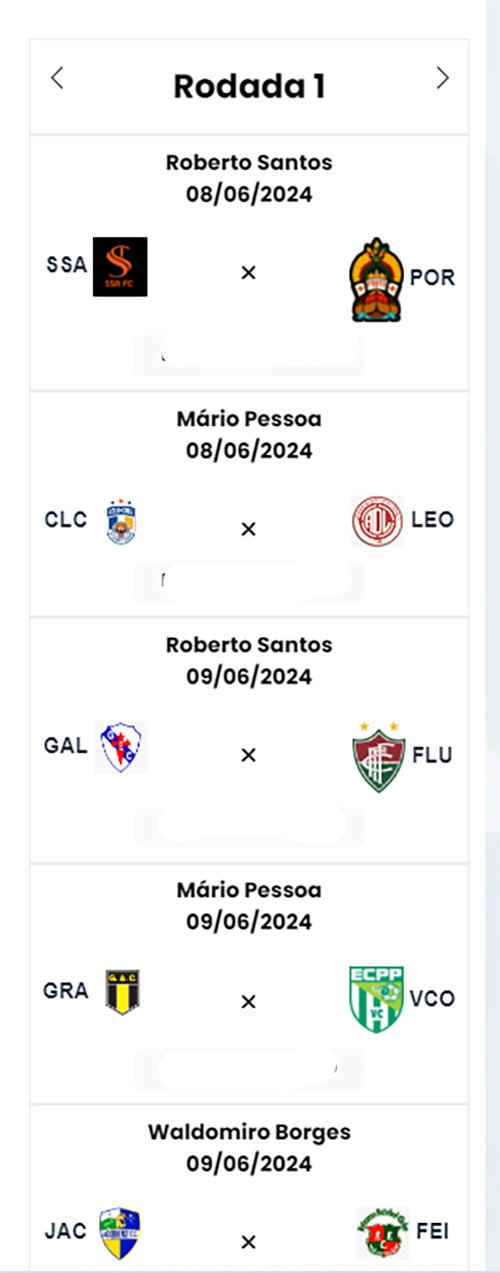Click the Waldomiro Borges venue name

(x=249, y=1132)
